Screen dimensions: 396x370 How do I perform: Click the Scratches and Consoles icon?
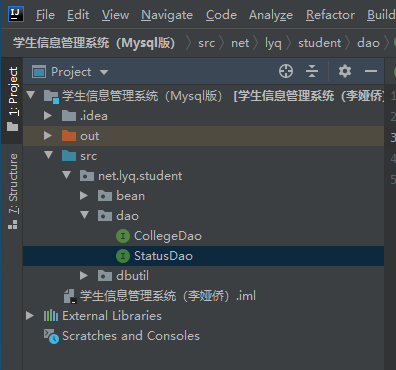pos(51,336)
